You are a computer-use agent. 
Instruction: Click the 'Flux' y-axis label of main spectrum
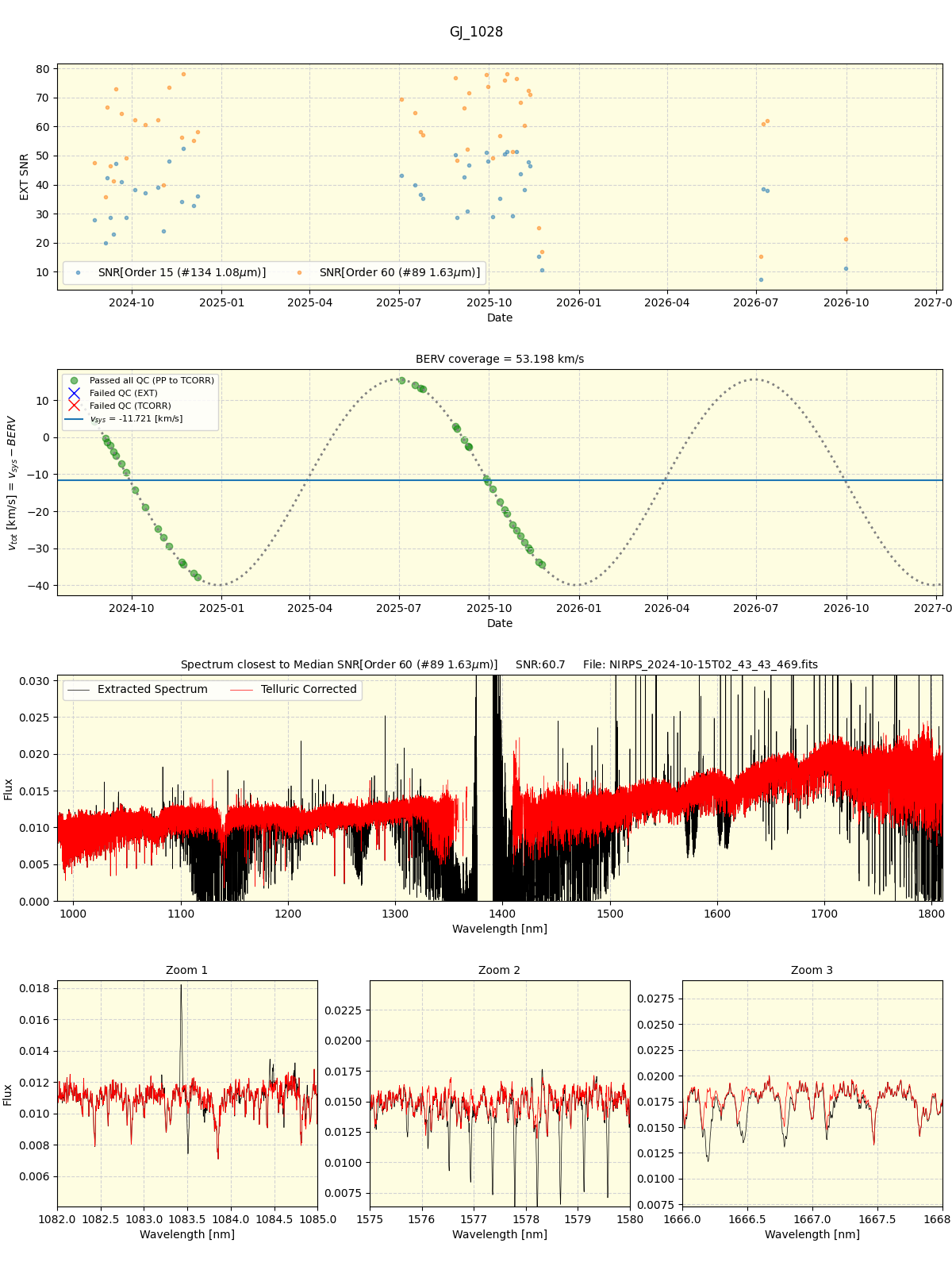pyautogui.click(x=9, y=788)
